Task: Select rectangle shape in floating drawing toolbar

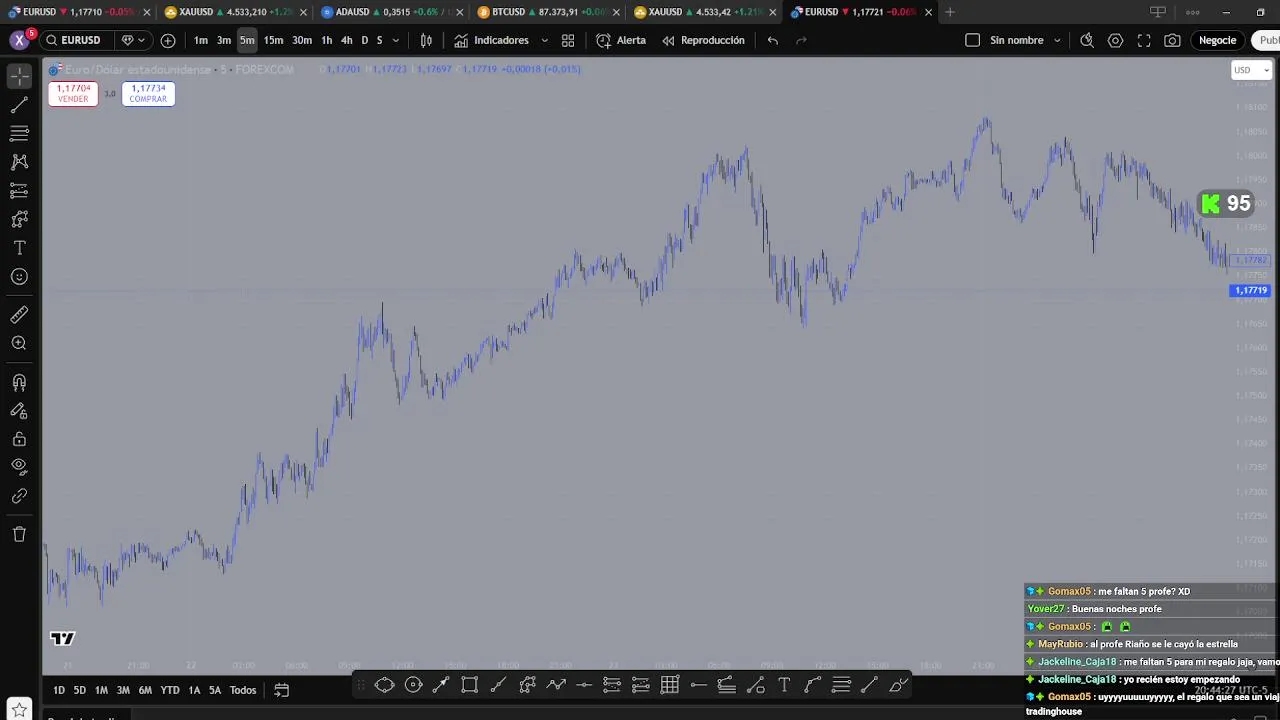Action: coord(469,685)
